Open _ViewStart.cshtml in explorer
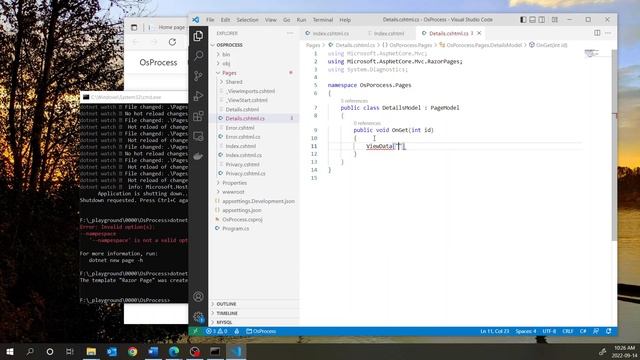Screen dimensions: 640x360 tap(254, 100)
